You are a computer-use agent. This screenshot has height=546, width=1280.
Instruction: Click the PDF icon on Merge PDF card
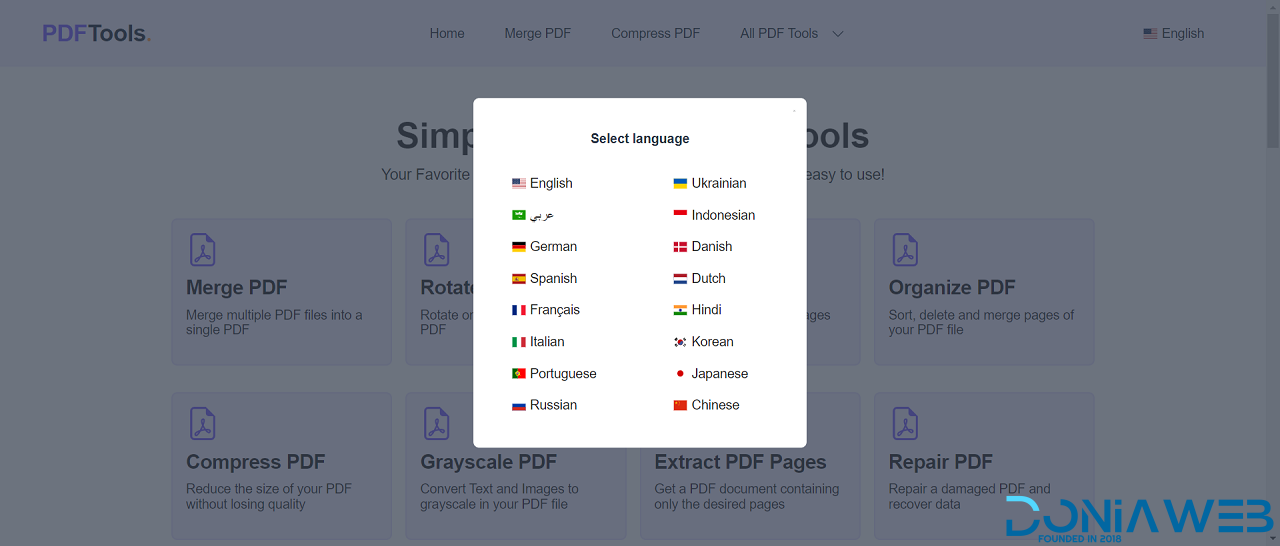coord(203,250)
